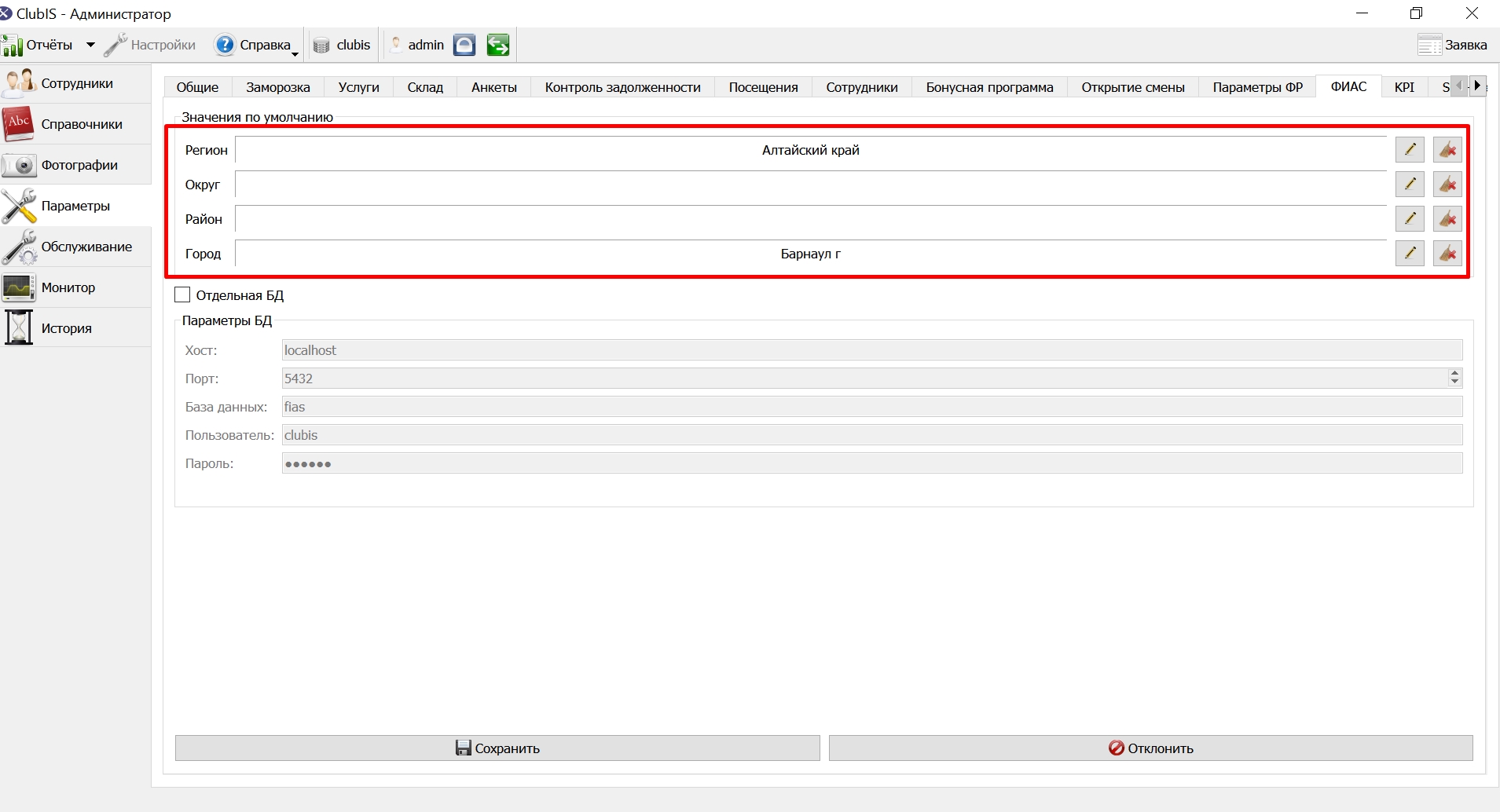Image resolution: width=1500 pixels, height=812 pixels.
Task: Click the empty Округ field
Action: coord(811,185)
